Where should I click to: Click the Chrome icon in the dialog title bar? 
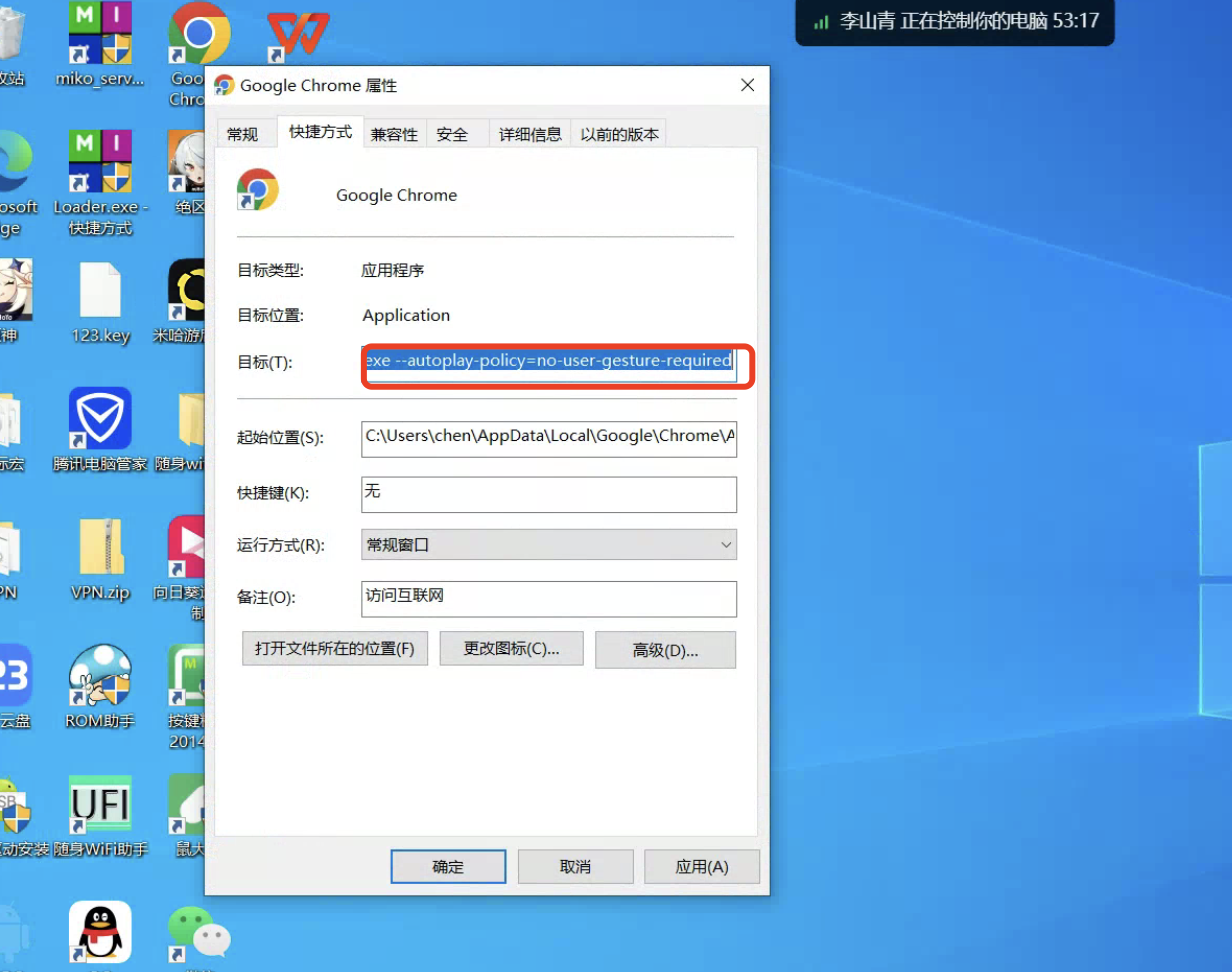point(225,85)
